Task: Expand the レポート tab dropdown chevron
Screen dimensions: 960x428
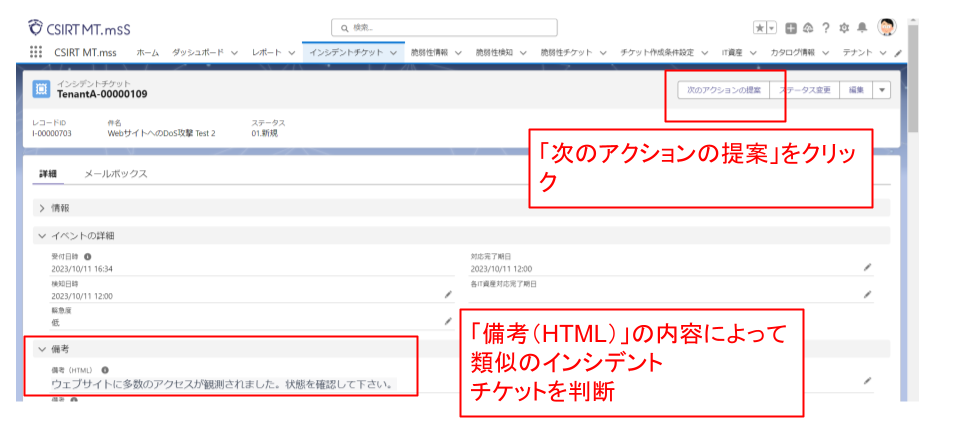Action: coord(291,53)
